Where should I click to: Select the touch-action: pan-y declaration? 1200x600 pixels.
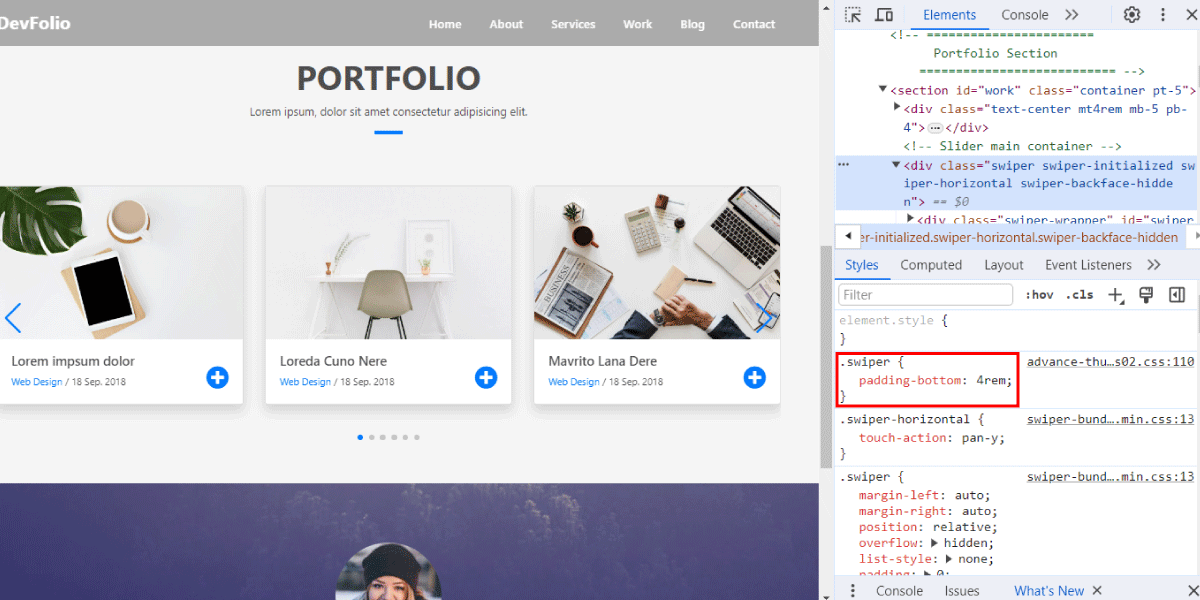point(932,438)
